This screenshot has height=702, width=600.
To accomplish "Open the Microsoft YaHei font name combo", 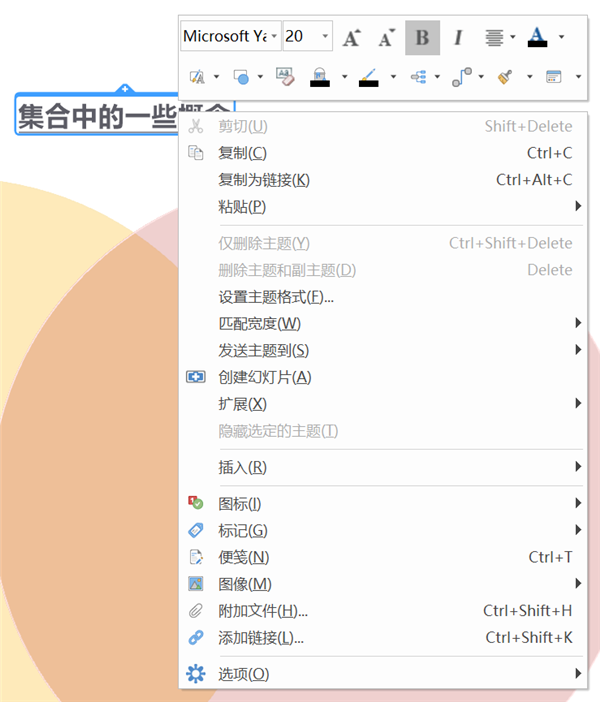I will (x=231, y=36).
